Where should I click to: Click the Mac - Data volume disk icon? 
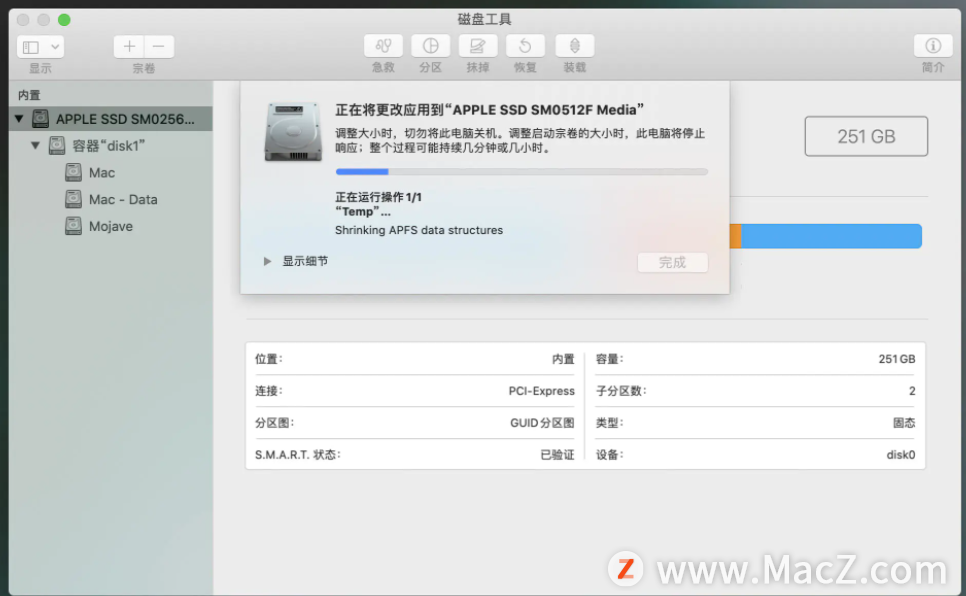coord(73,199)
